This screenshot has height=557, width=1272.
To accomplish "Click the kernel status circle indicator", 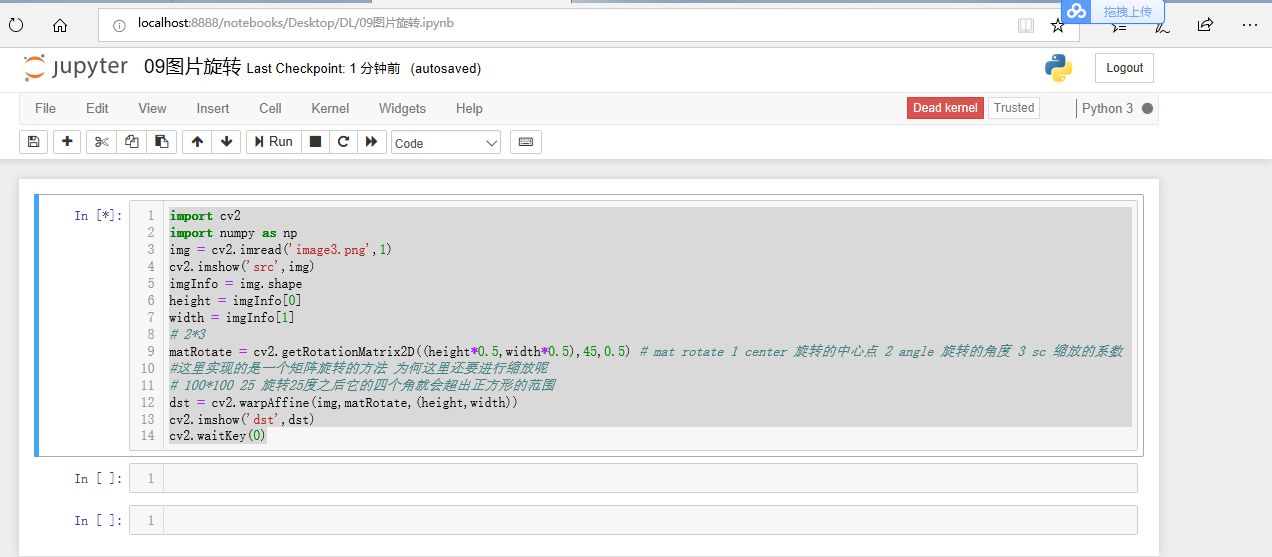I will 1147,108.
